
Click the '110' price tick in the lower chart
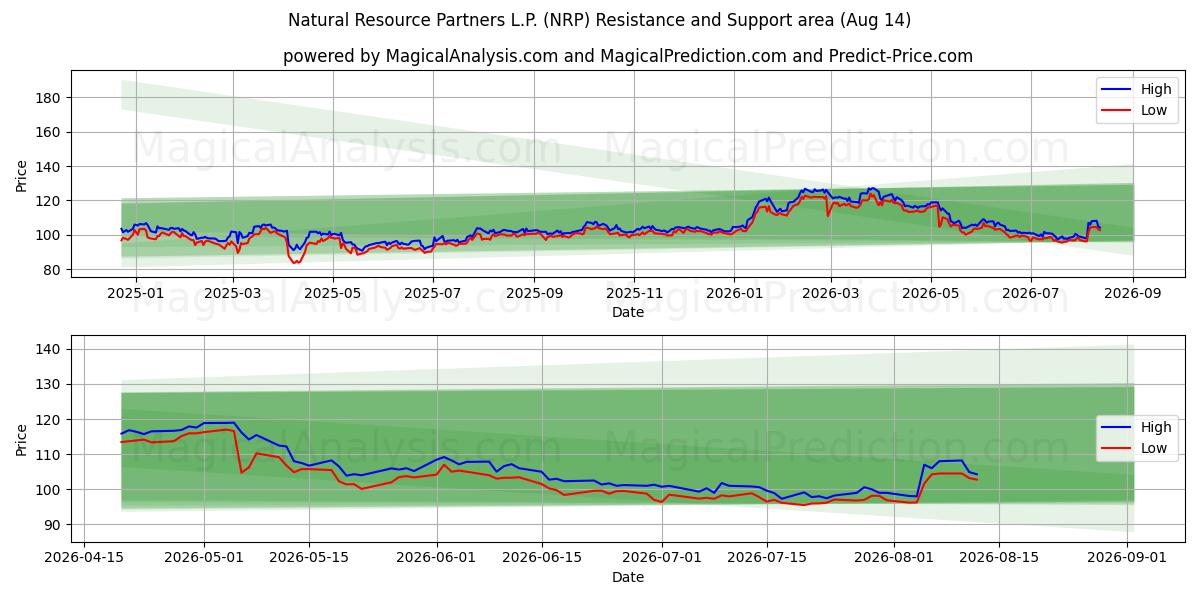[50, 455]
